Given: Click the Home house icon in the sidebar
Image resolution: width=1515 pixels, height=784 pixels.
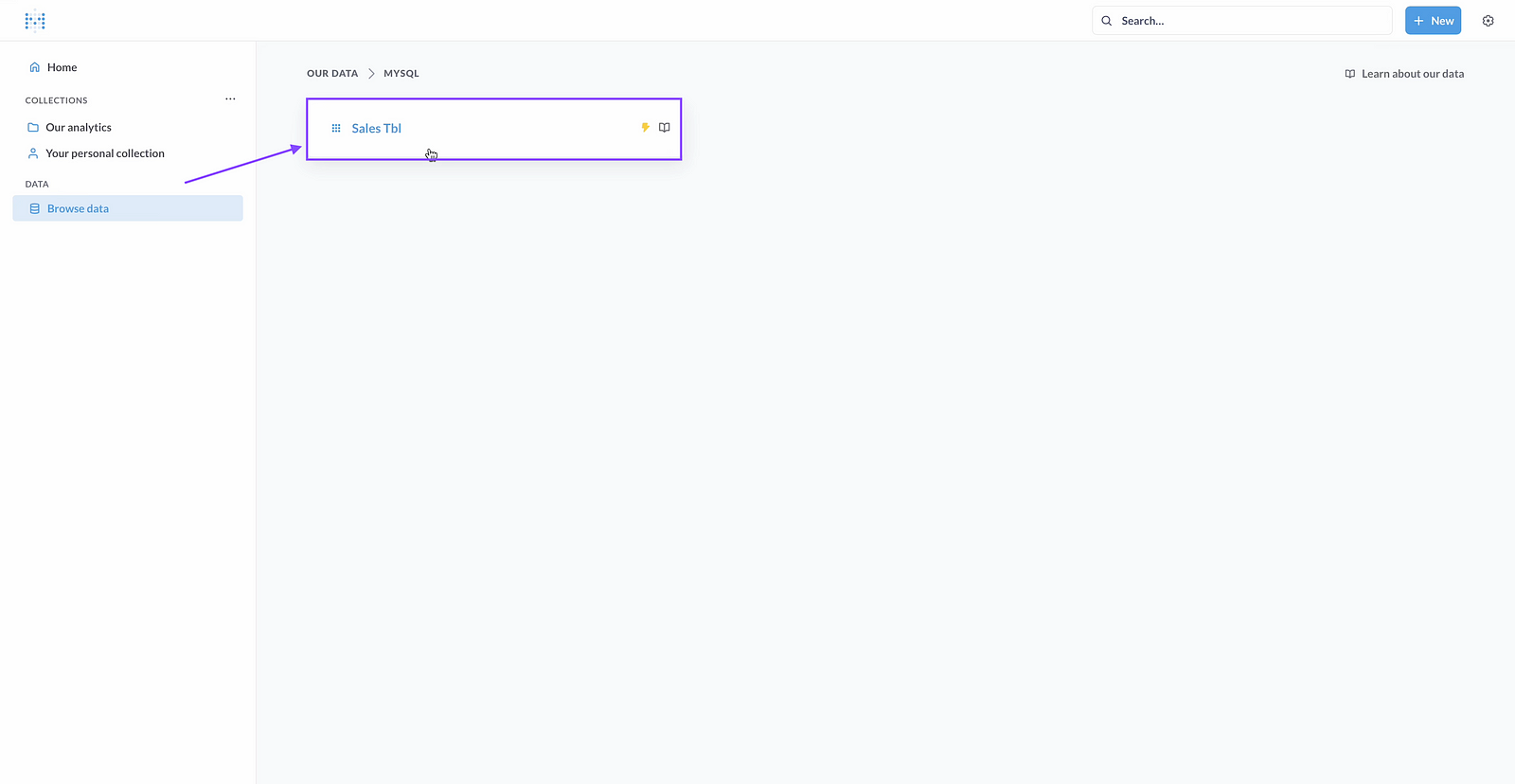Looking at the screenshot, I should click(34, 67).
